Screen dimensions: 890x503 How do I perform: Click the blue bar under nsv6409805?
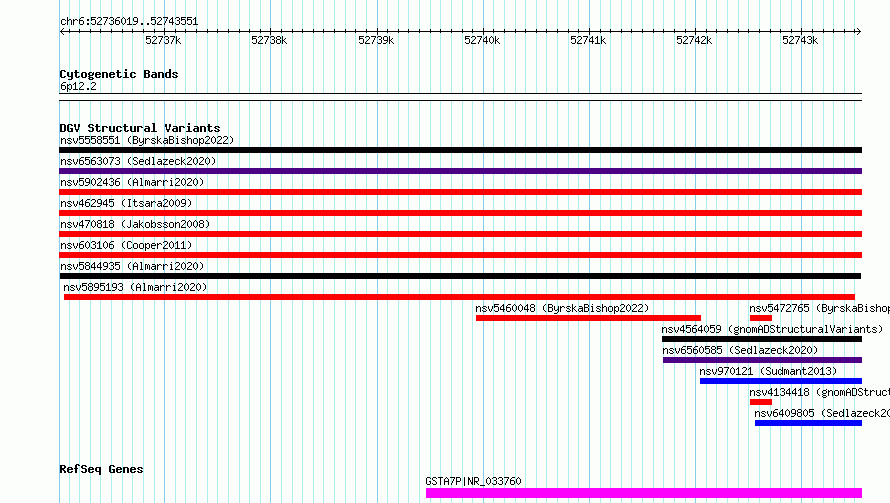coord(808,423)
